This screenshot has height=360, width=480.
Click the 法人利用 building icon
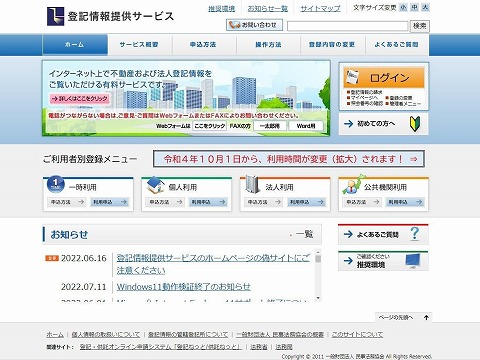click(x=252, y=184)
